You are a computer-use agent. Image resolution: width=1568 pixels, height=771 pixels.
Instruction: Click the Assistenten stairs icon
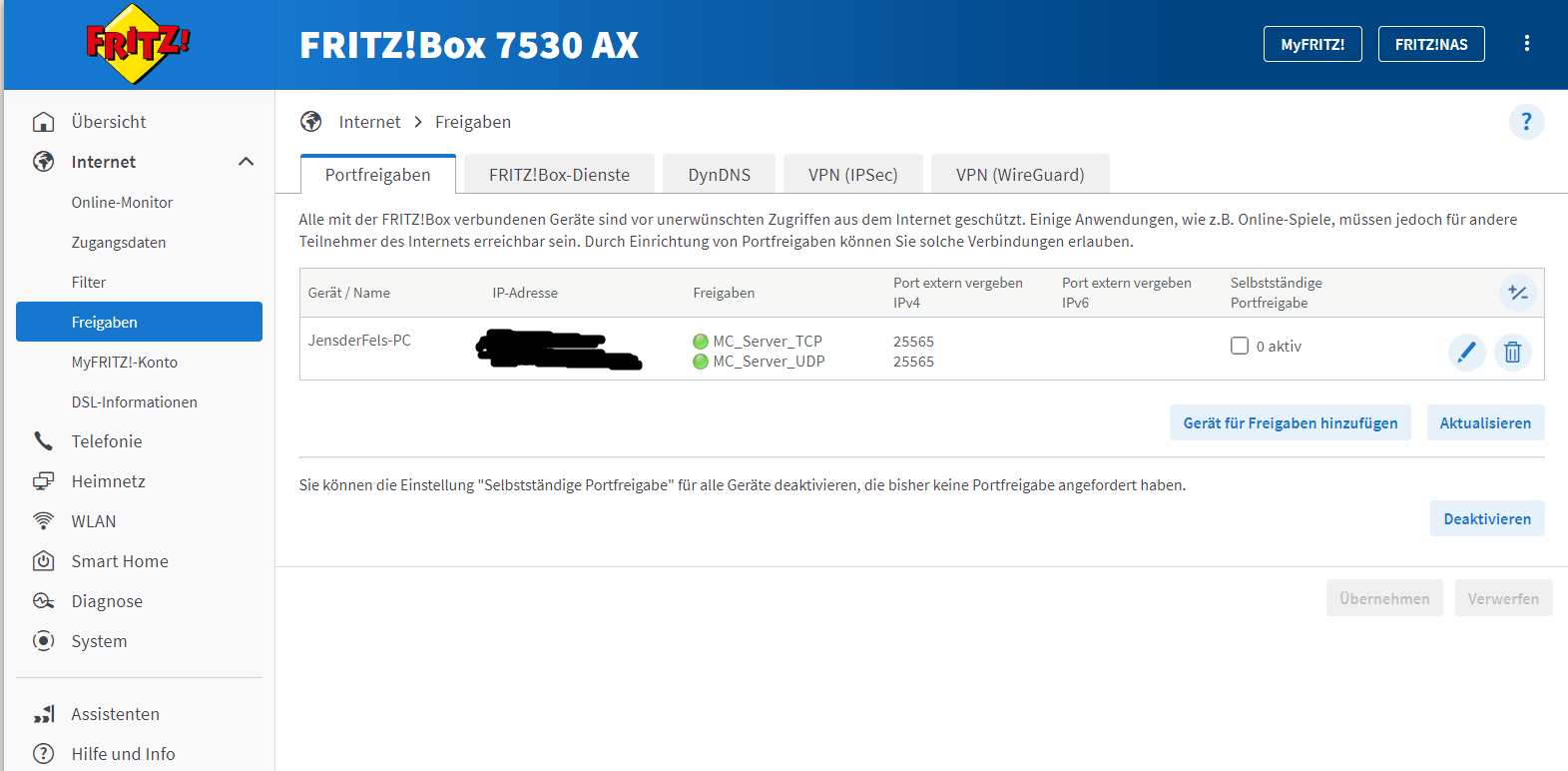click(44, 714)
